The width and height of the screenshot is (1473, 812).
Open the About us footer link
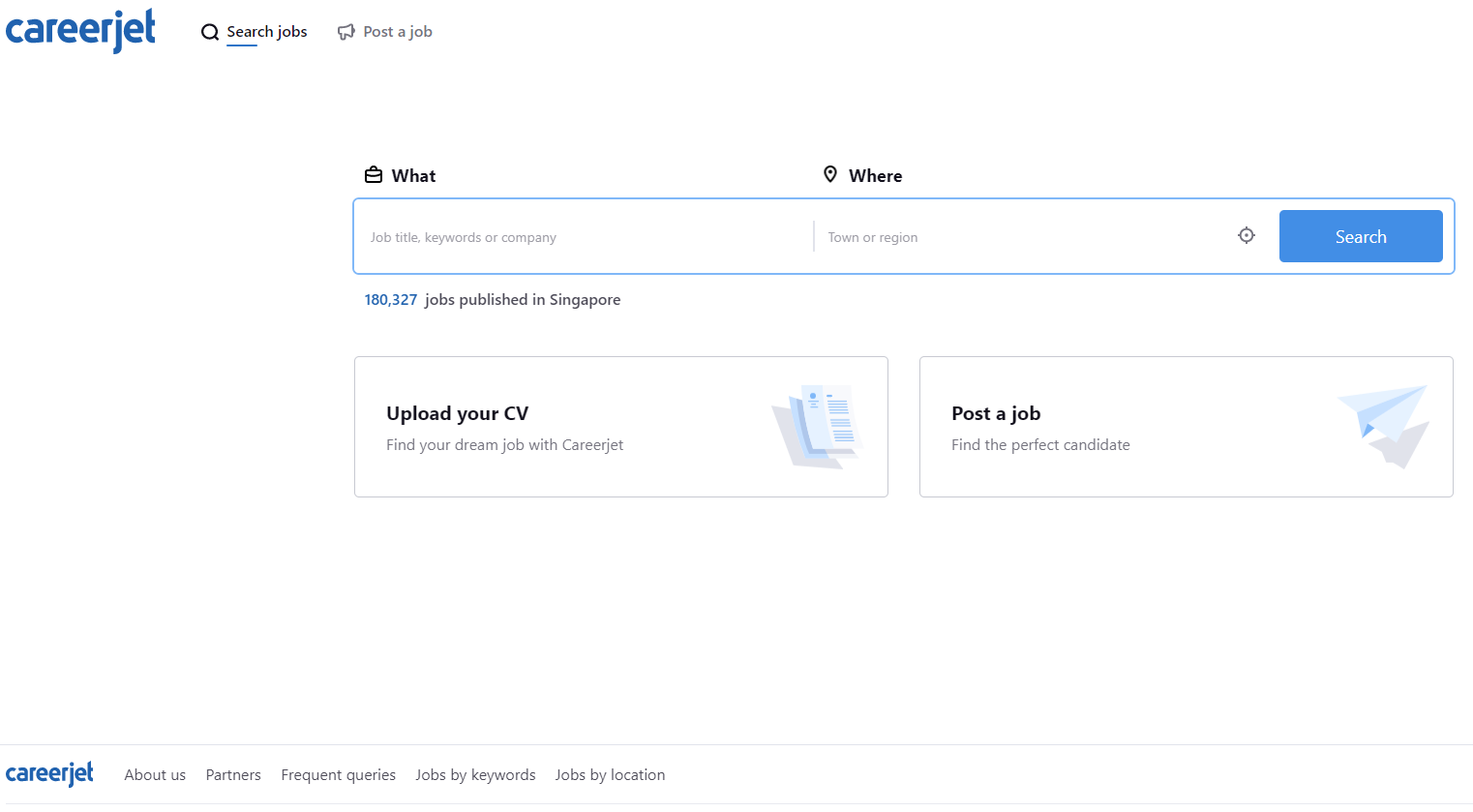[155, 775]
